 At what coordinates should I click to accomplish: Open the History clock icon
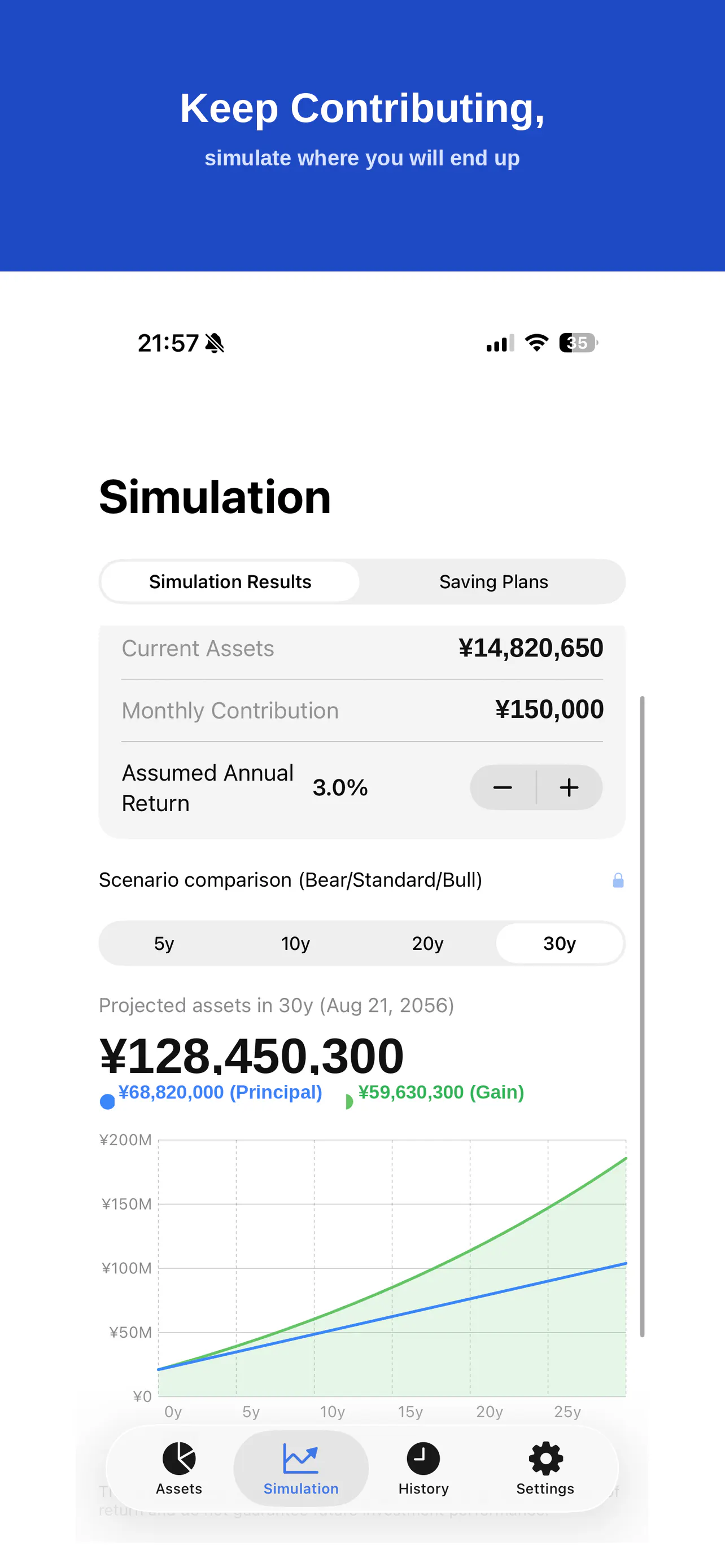click(x=423, y=1458)
